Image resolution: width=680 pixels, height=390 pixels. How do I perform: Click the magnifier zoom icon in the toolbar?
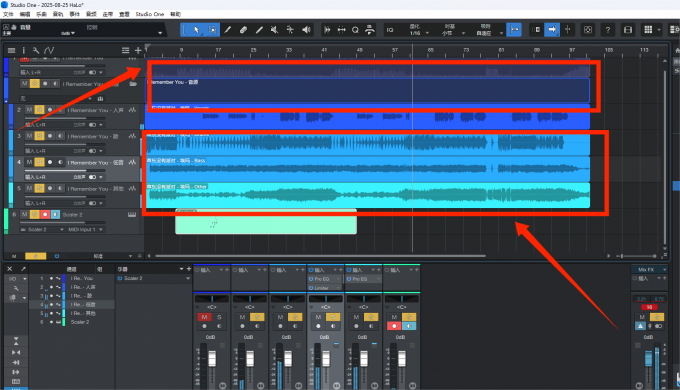pyautogui.click(x=355, y=29)
